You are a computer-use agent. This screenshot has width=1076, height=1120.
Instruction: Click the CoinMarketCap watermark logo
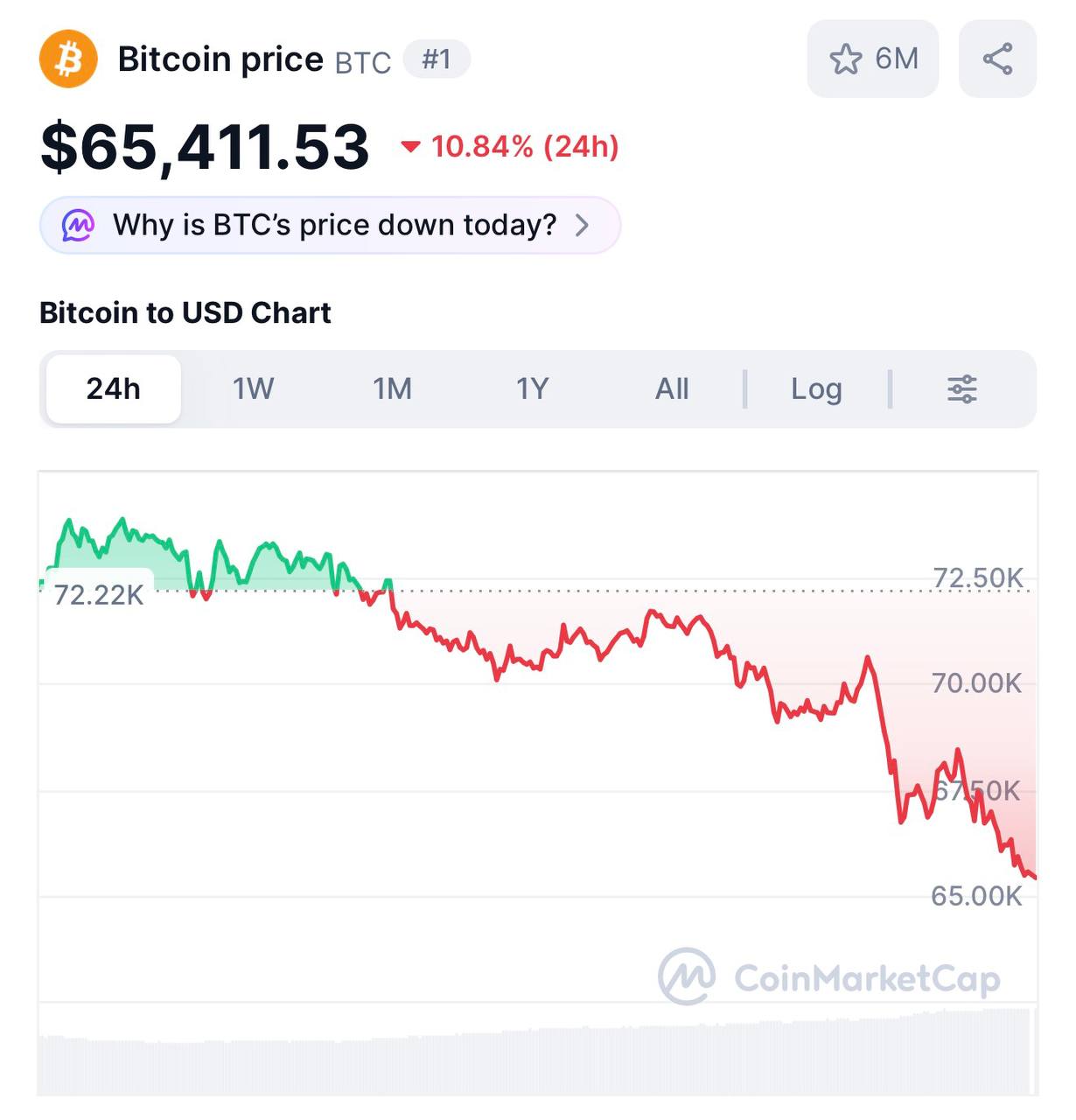687,976
